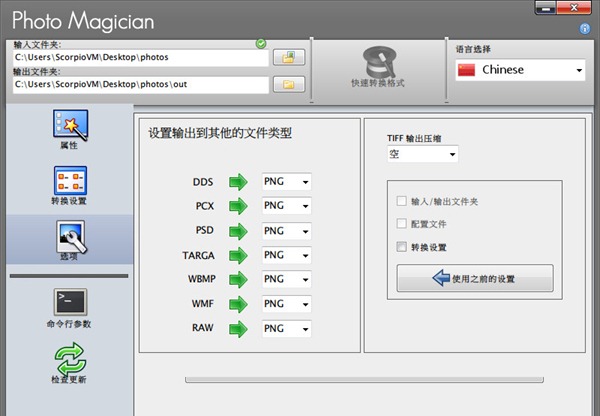Viewport: 600px width, 416px height.
Task: Open the PCX output format dropdown
Action: click(x=287, y=206)
